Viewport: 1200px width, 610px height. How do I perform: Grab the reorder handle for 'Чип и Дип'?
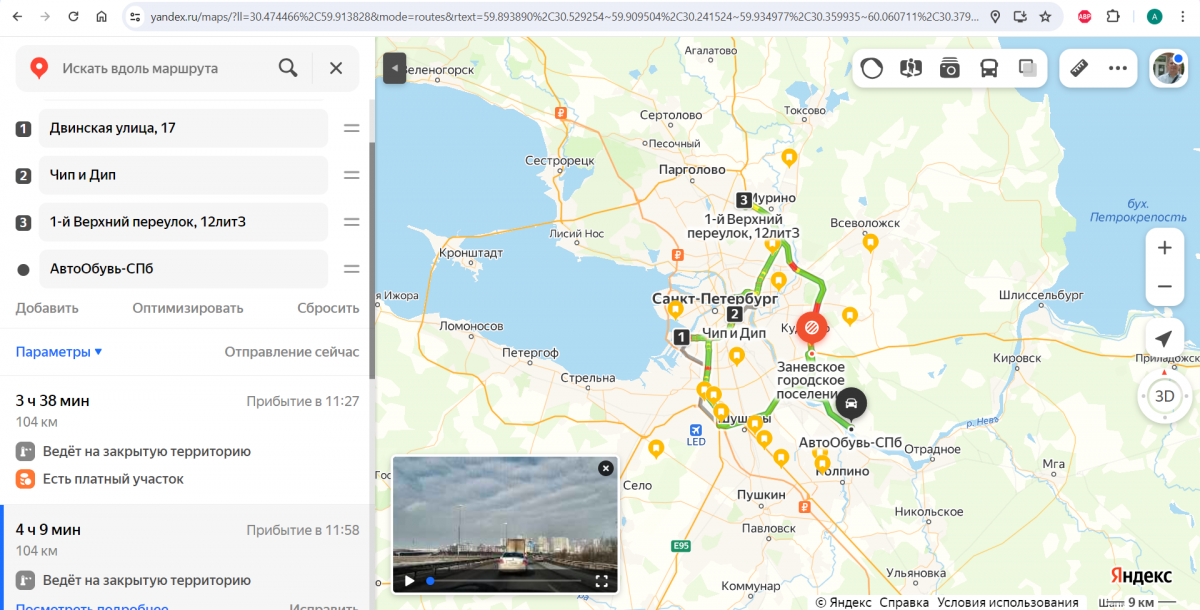[352, 175]
